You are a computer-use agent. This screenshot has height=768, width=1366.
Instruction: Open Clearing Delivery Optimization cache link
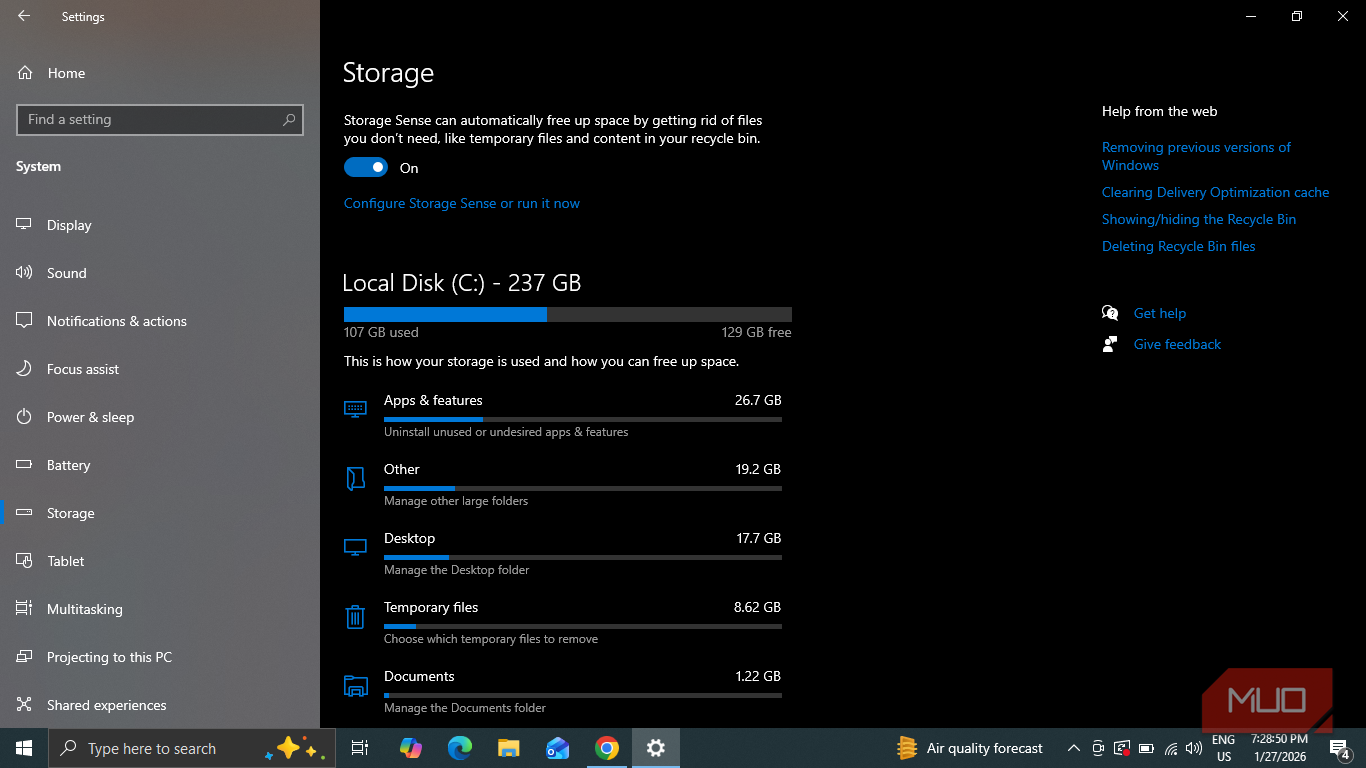[1215, 192]
